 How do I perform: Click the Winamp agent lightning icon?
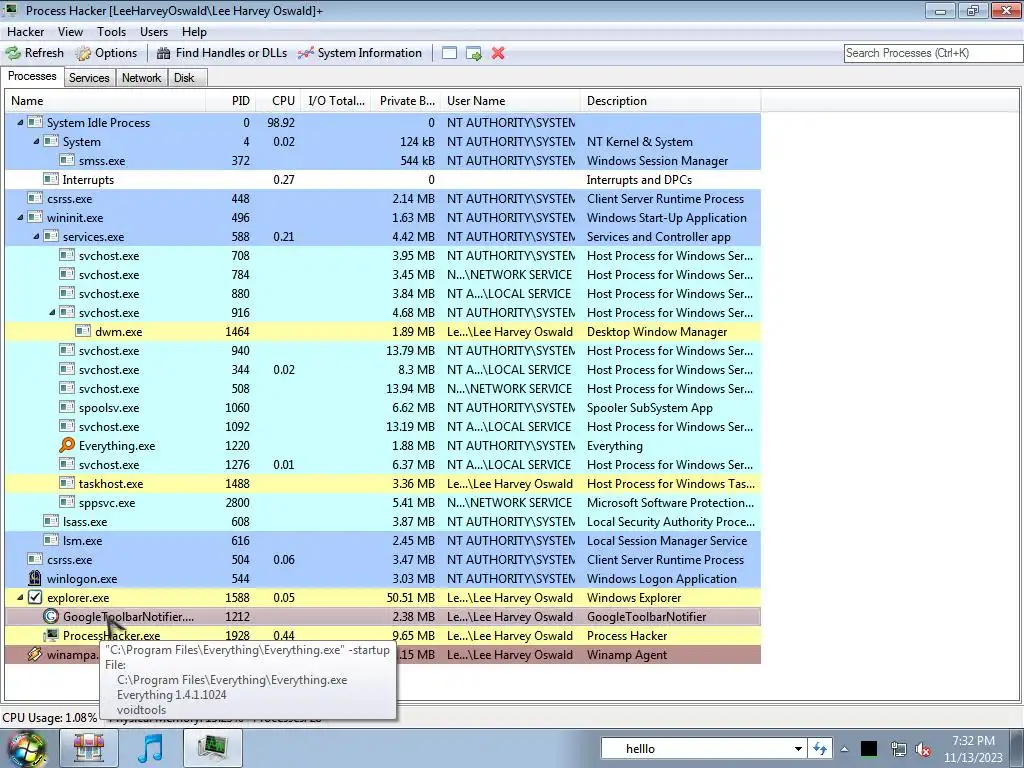pos(35,654)
